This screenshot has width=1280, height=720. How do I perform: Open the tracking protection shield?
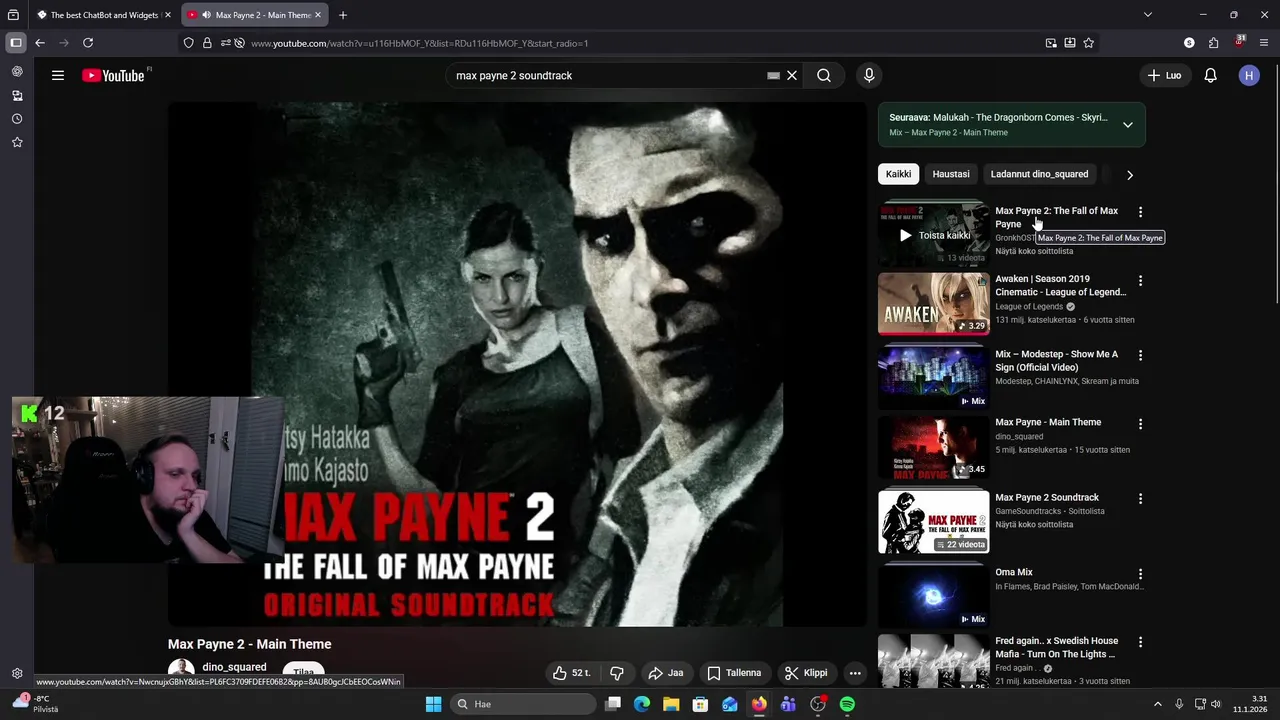point(188,43)
